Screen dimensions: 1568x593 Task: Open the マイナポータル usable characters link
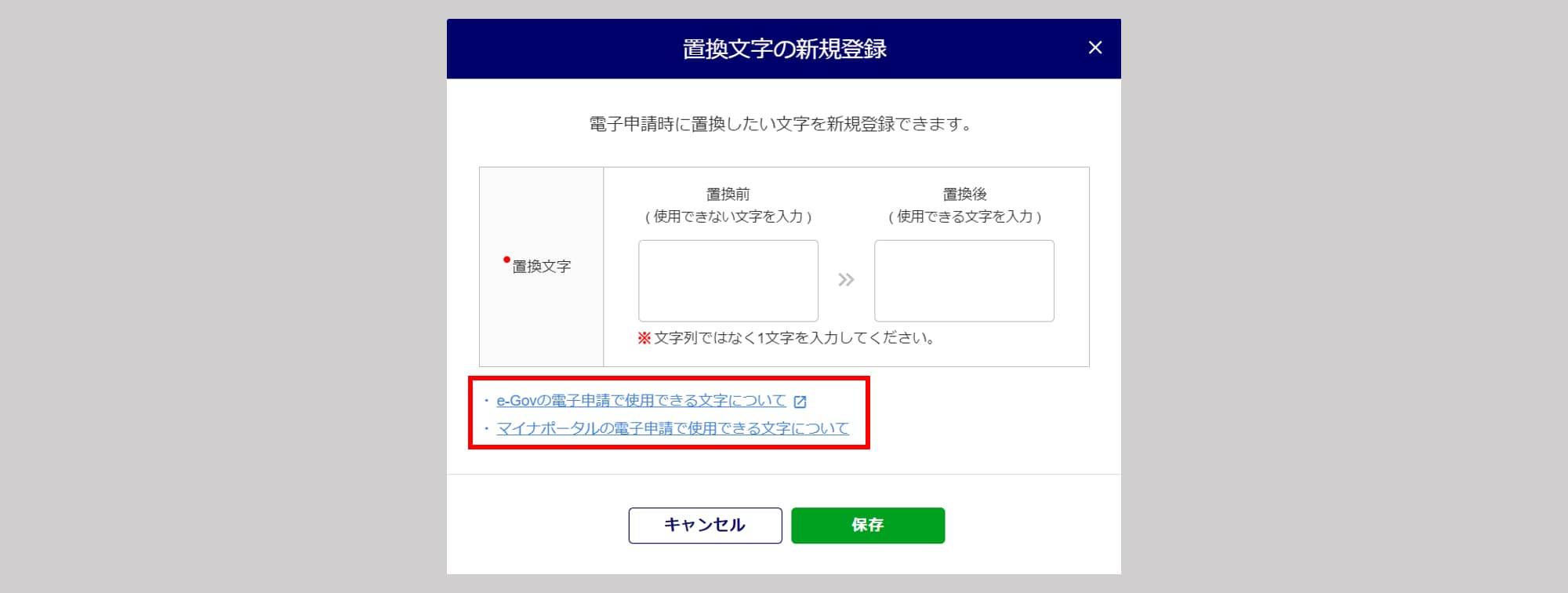pos(672,428)
